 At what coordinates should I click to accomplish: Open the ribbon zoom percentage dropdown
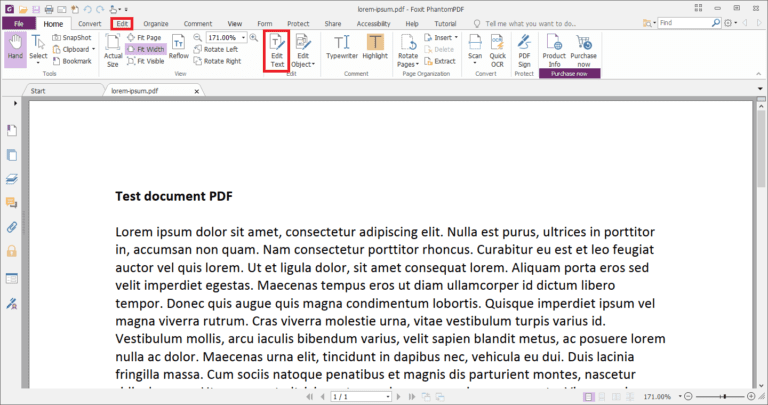point(243,38)
